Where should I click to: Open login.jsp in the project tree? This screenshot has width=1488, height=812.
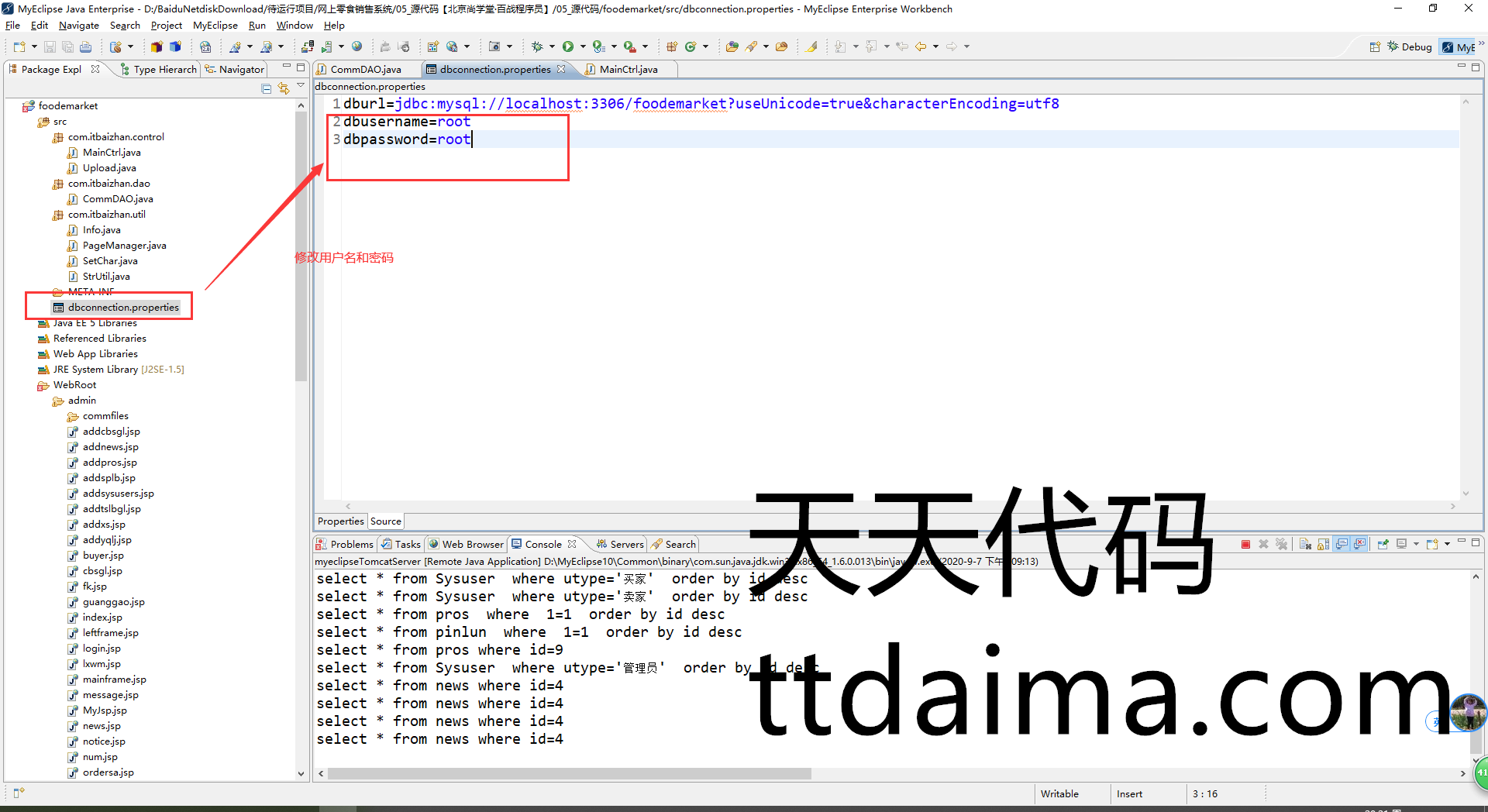tap(102, 649)
